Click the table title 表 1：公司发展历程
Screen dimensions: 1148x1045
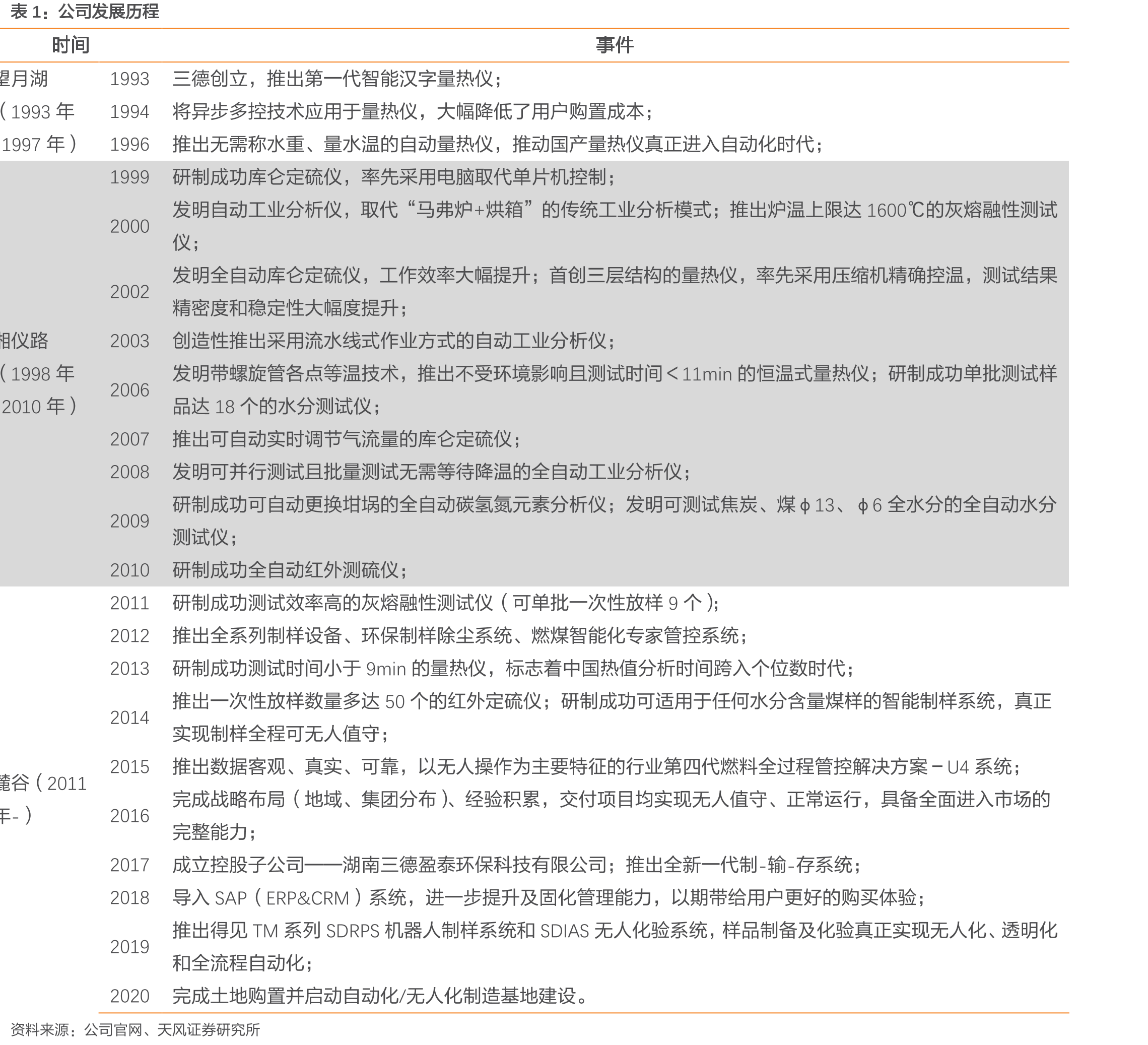85,12
